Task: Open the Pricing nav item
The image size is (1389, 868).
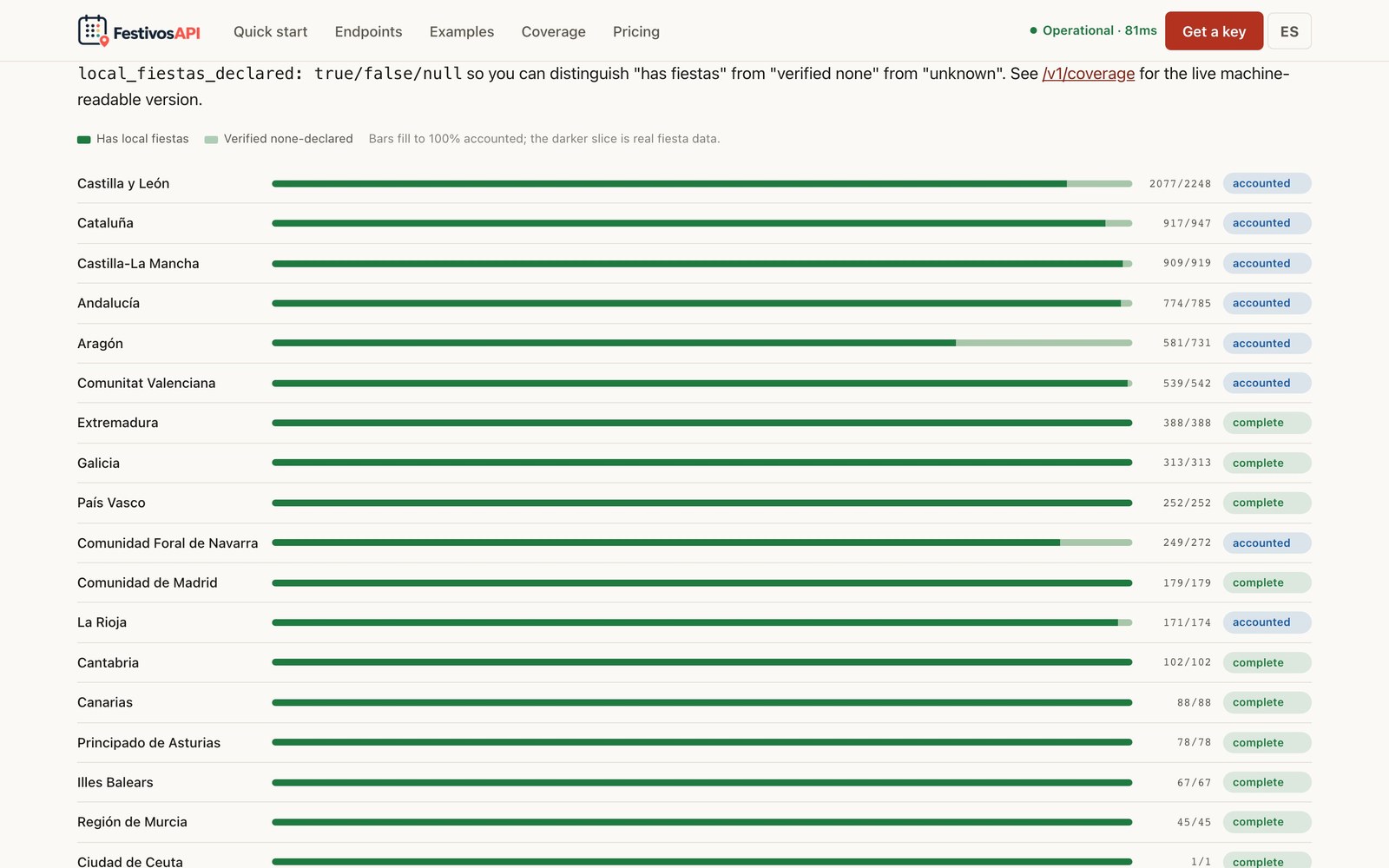Action: click(636, 31)
